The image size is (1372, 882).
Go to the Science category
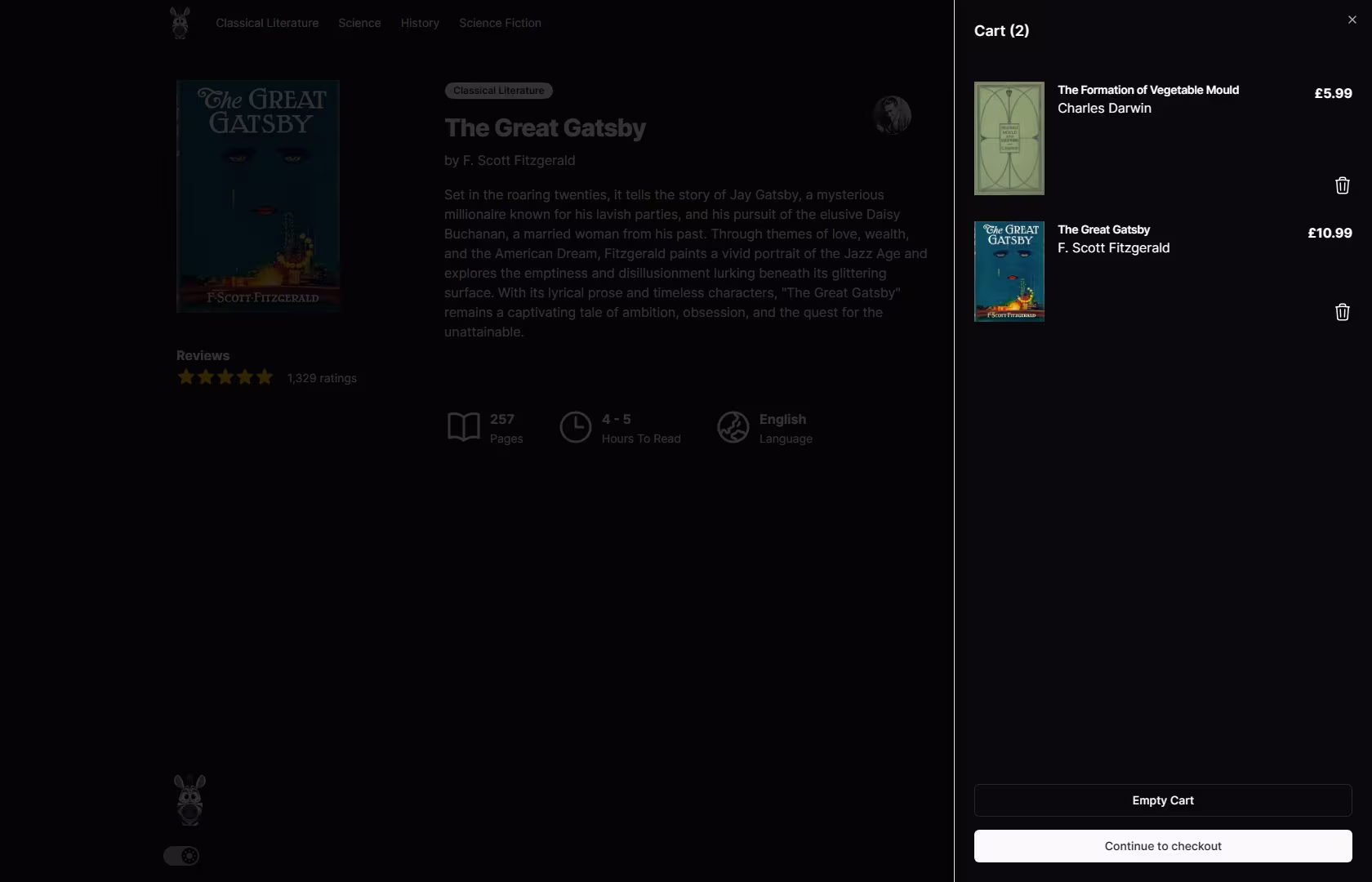coord(359,23)
